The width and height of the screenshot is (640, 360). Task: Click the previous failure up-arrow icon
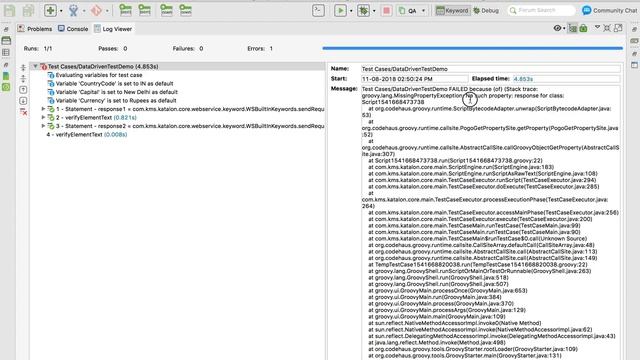(23, 89)
